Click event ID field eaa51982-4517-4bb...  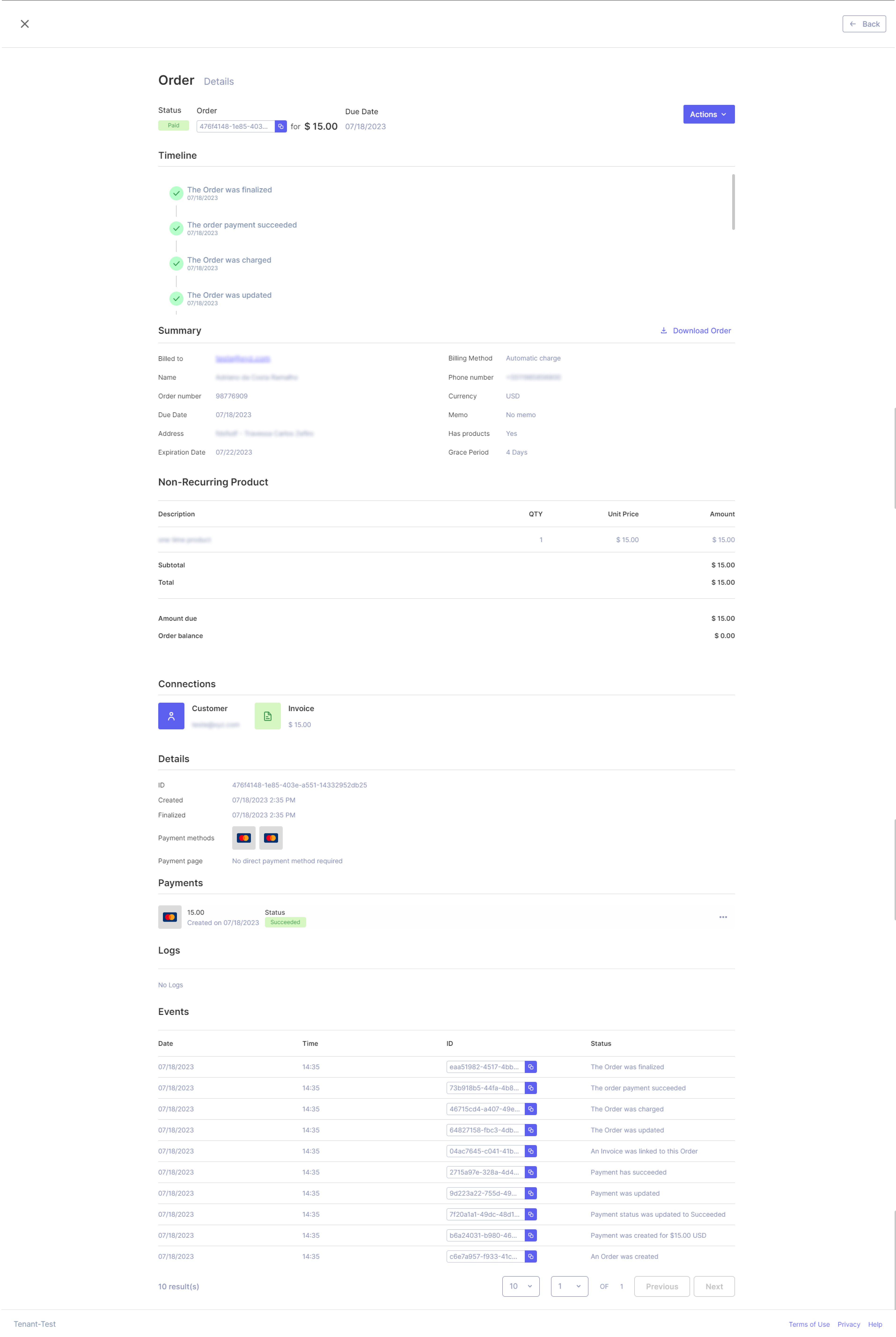point(485,1067)
